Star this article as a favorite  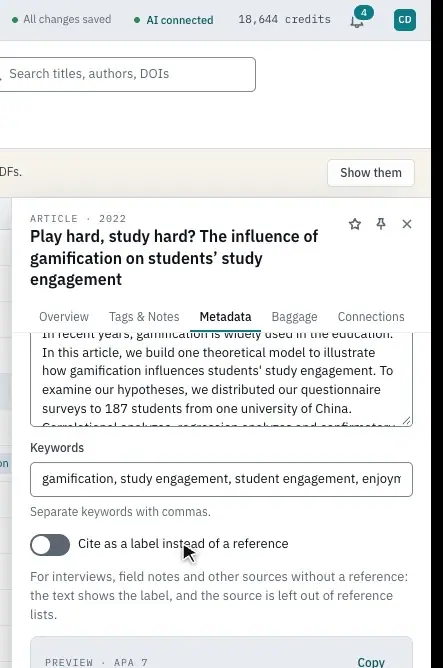[355, 224]
